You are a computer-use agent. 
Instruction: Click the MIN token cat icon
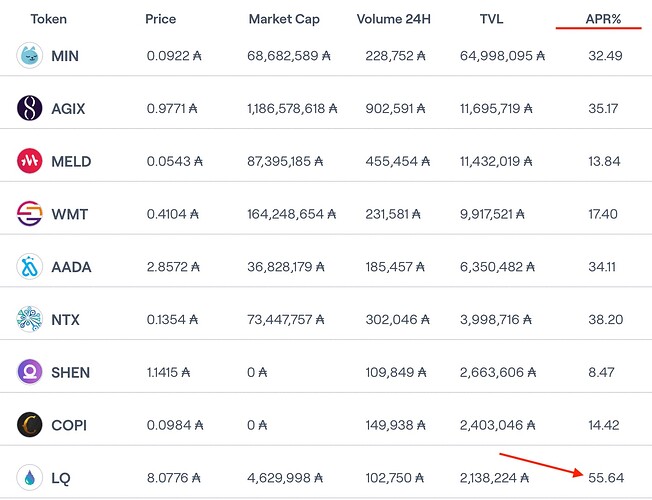30,56
